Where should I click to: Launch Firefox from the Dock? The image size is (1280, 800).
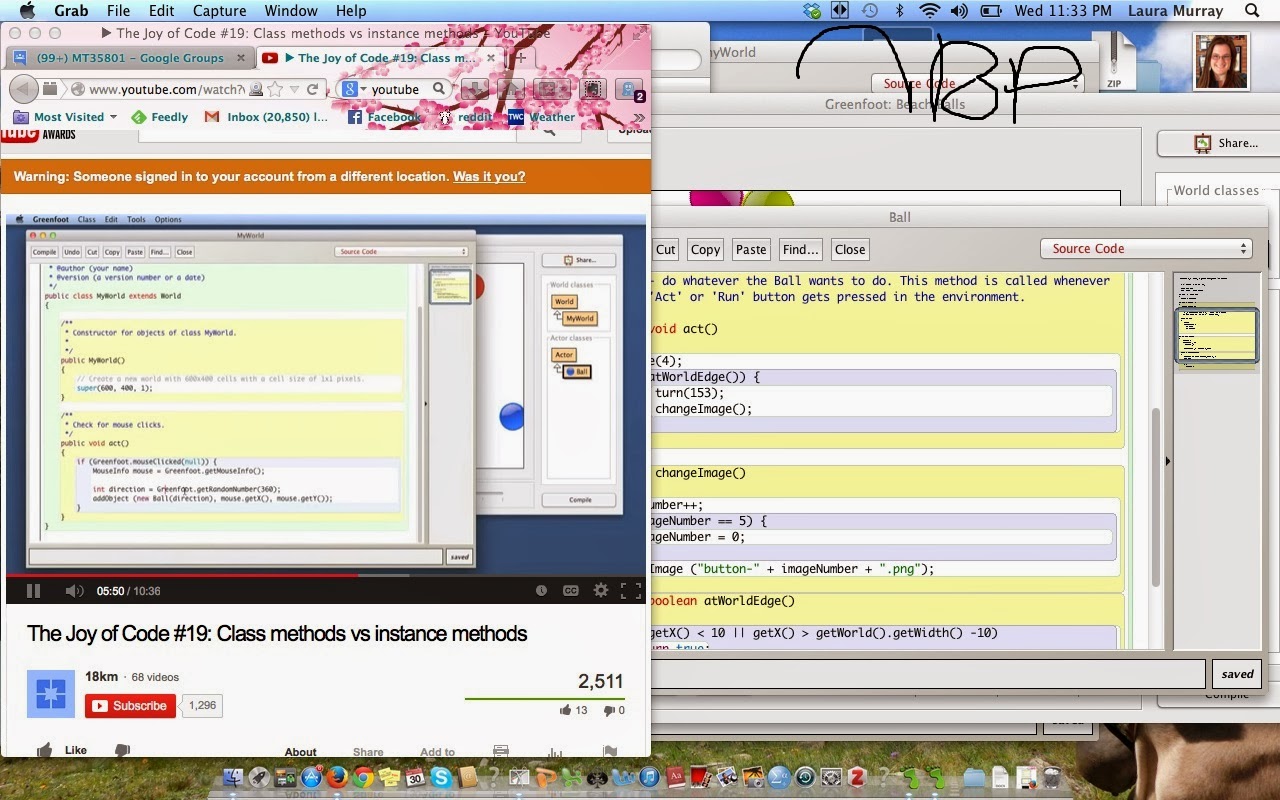coord(337,776)
